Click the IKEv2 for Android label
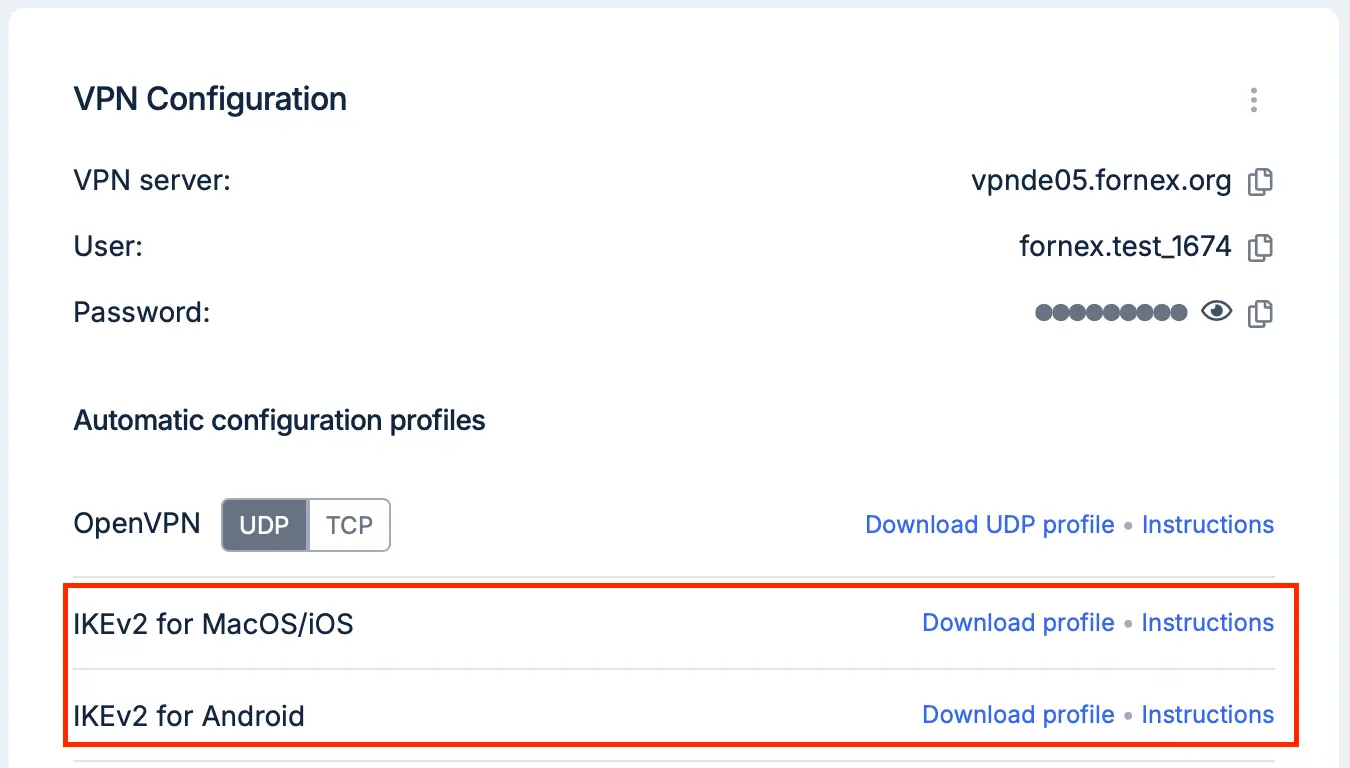1350x768 pixels. click(x=189, y=716)
